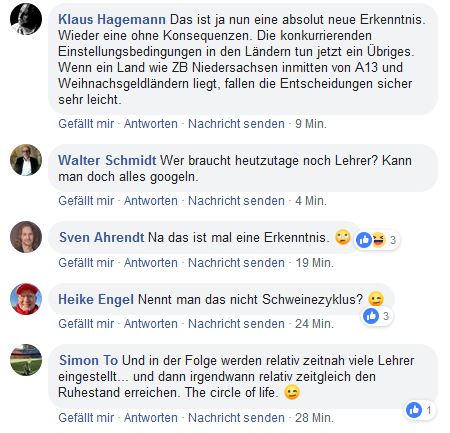View like reactions on Sven Ahrendt's comment
This screenshot has width=450, height=433.
364,240
